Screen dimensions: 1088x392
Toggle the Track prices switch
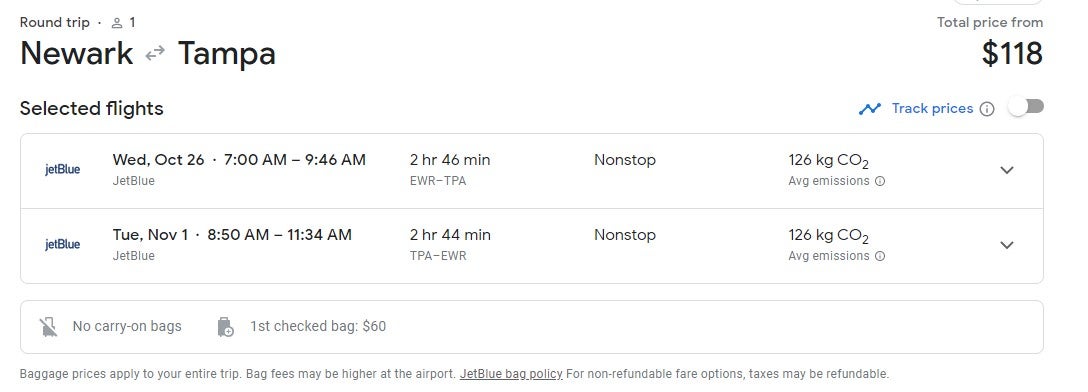click(x=1026, y=107)
